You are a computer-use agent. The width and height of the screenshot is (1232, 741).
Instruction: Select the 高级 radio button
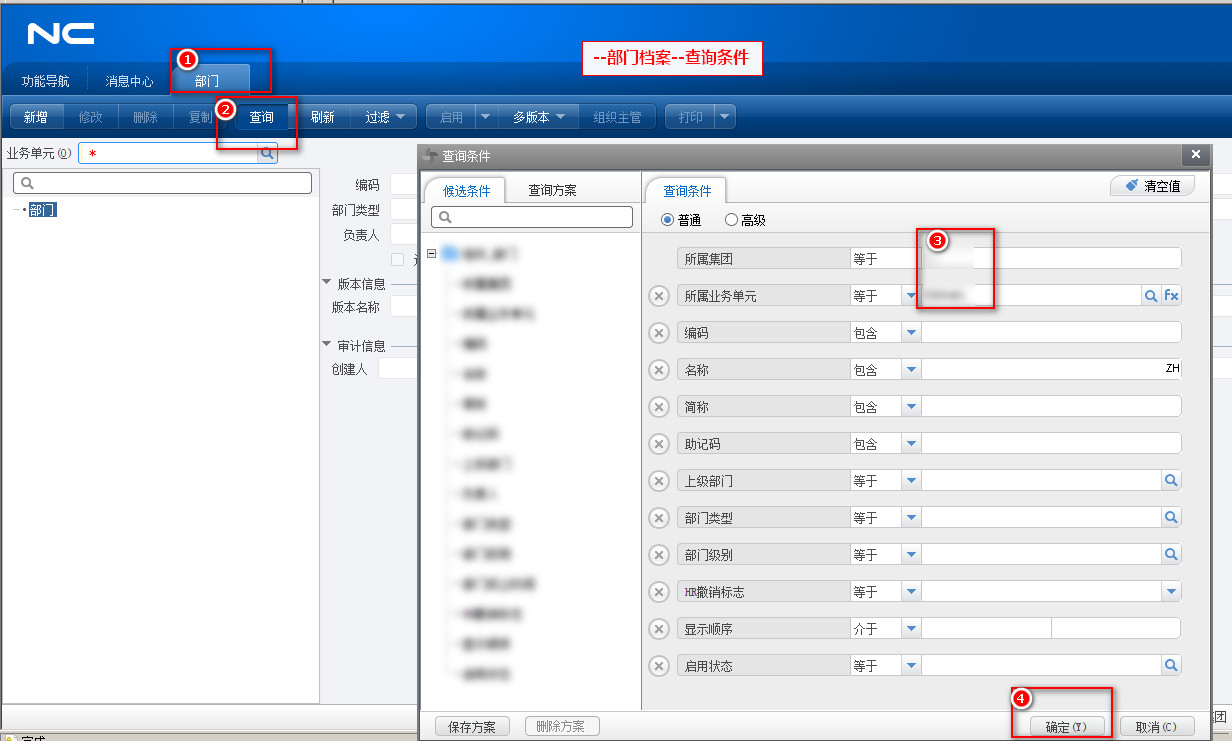point(731,220)
